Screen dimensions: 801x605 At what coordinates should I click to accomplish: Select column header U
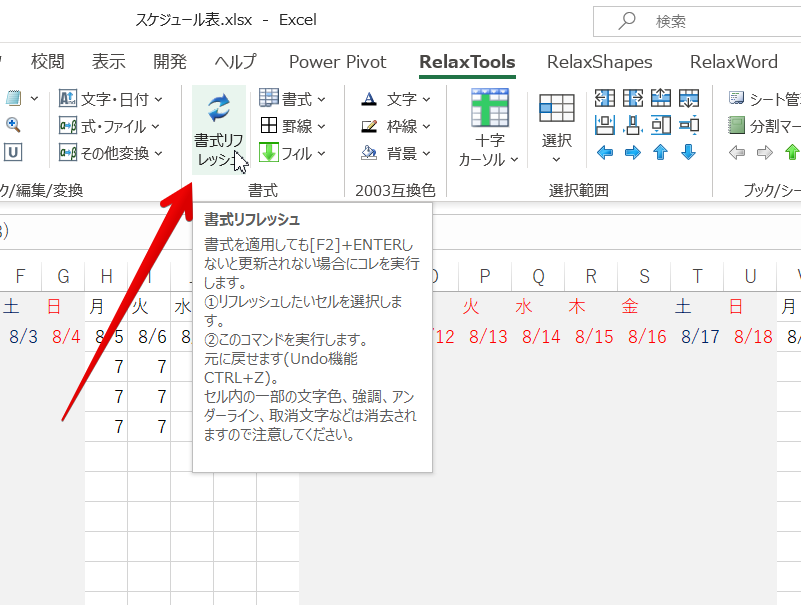click(x=750, y=276)
